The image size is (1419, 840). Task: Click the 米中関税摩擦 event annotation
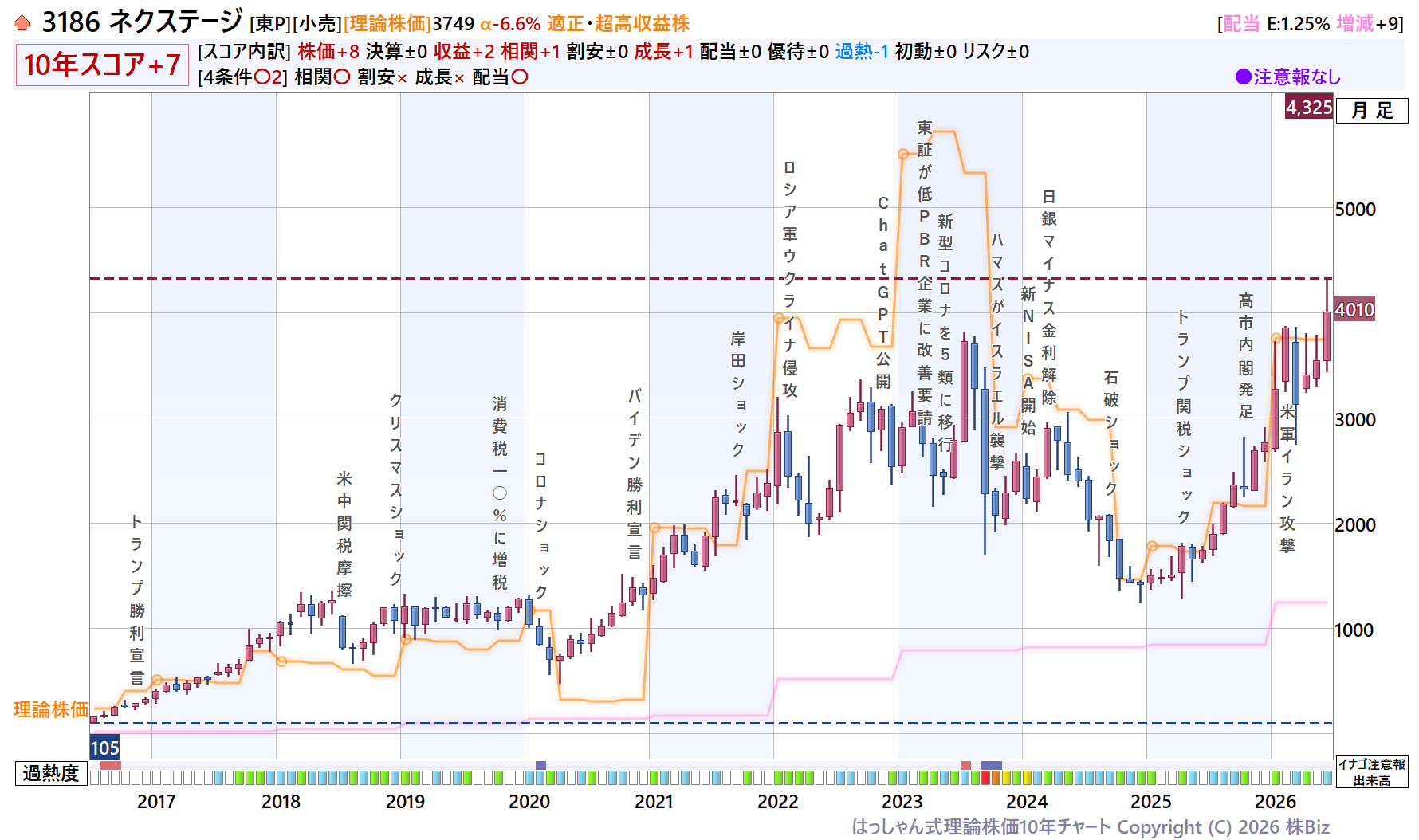(x=344, y=534)
